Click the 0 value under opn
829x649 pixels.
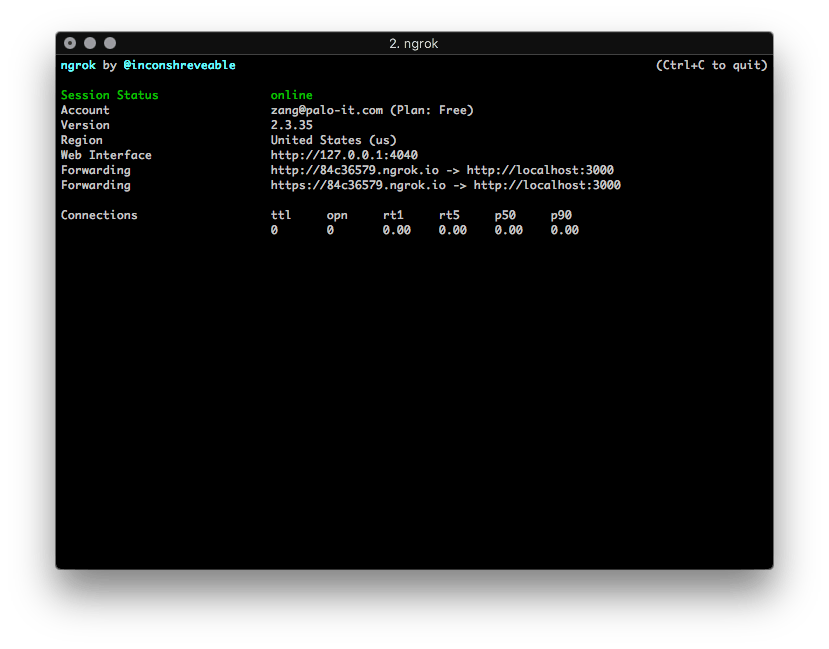coord(330,230)
